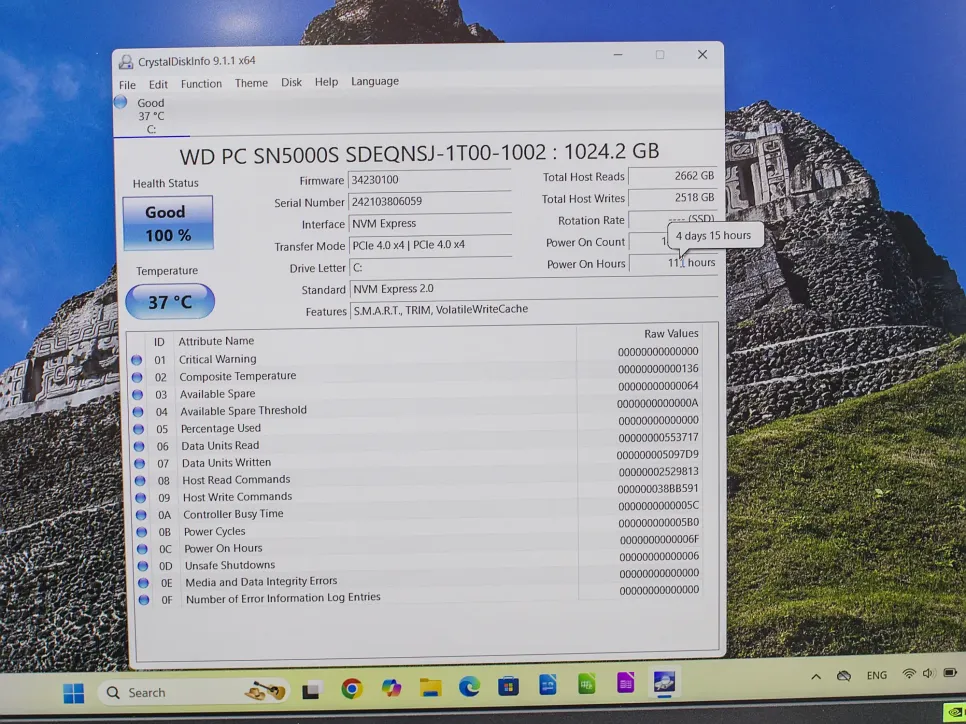Open the Theme menu
Image resolution: width=966 pixels, height=724 pixels.
point(251,83)
